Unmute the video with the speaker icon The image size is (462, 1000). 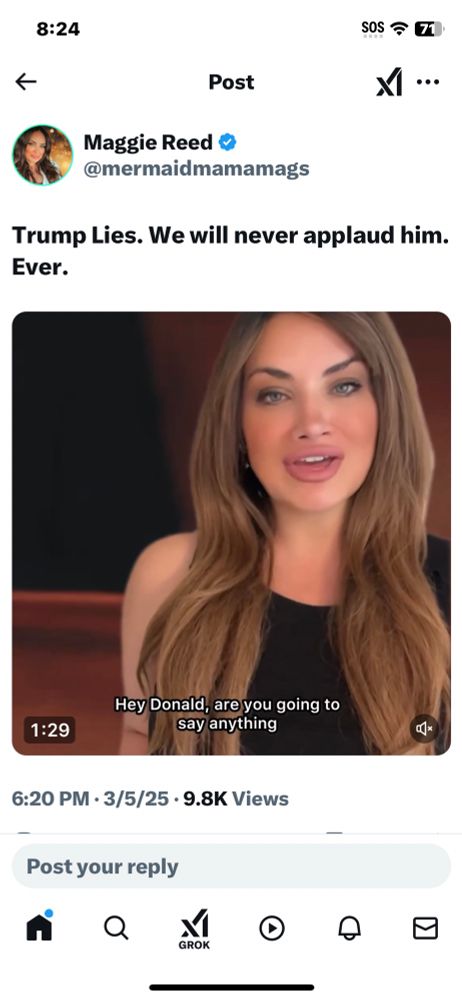click(424, 728)
